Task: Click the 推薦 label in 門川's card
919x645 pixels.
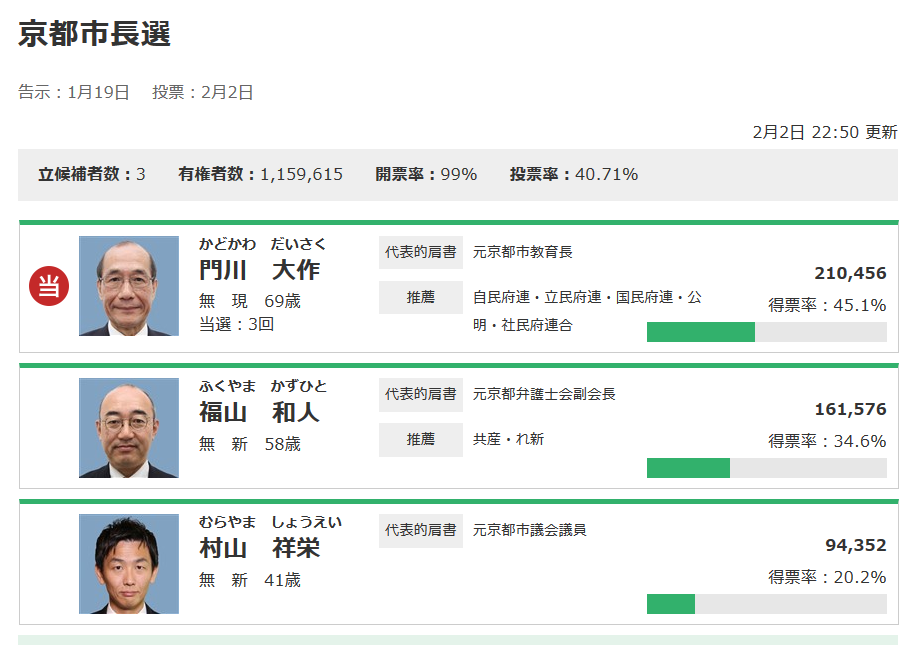Action: pos(421,298)
